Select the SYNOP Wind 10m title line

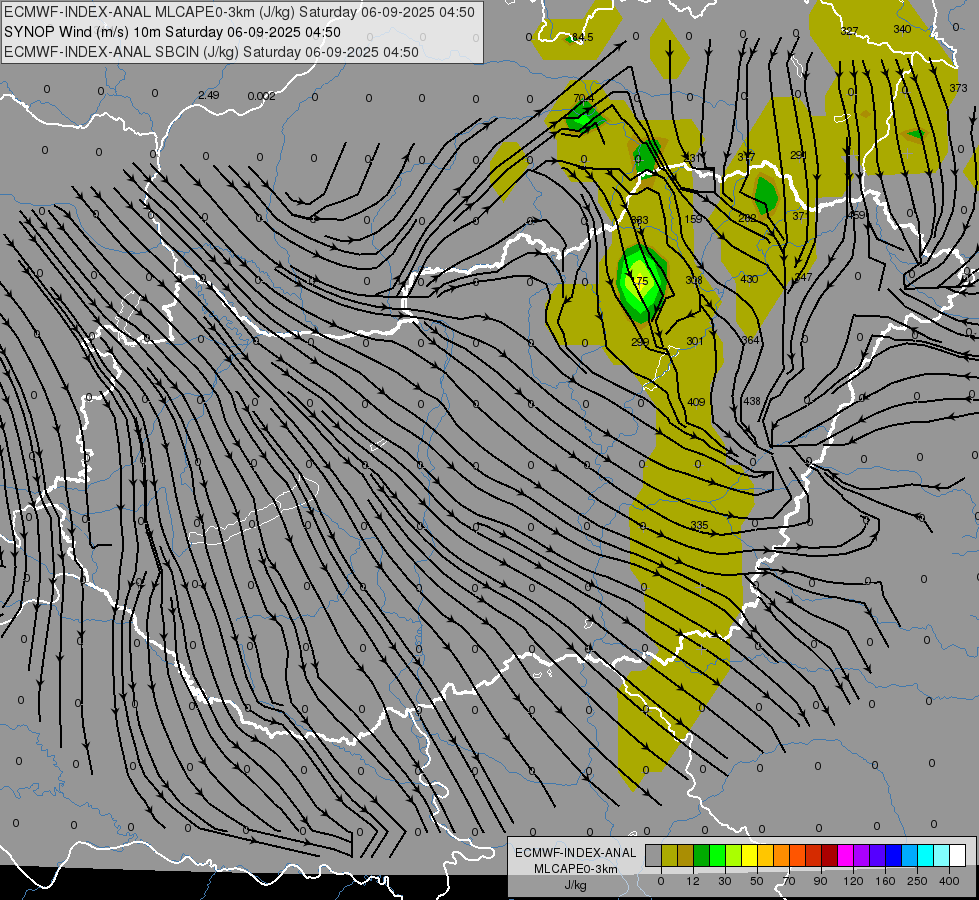172,32
